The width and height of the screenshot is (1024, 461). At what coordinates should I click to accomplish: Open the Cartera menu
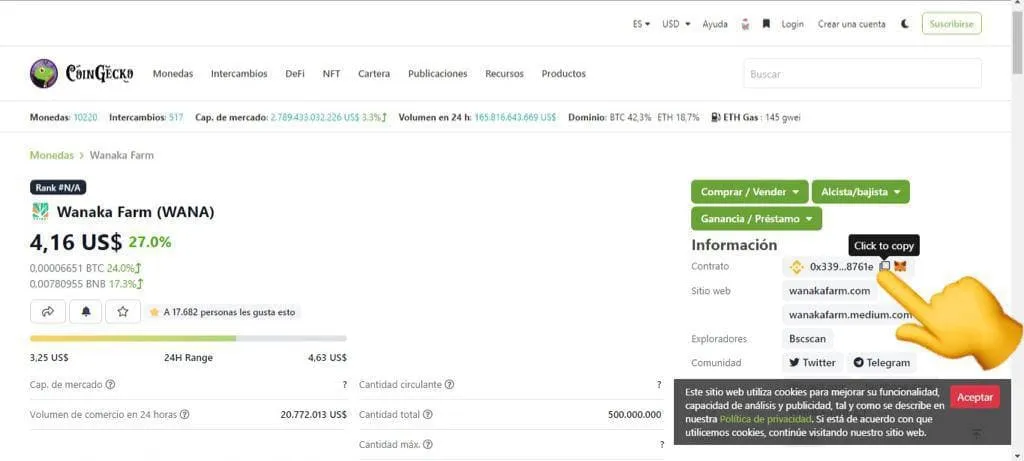tap(374, 74)
